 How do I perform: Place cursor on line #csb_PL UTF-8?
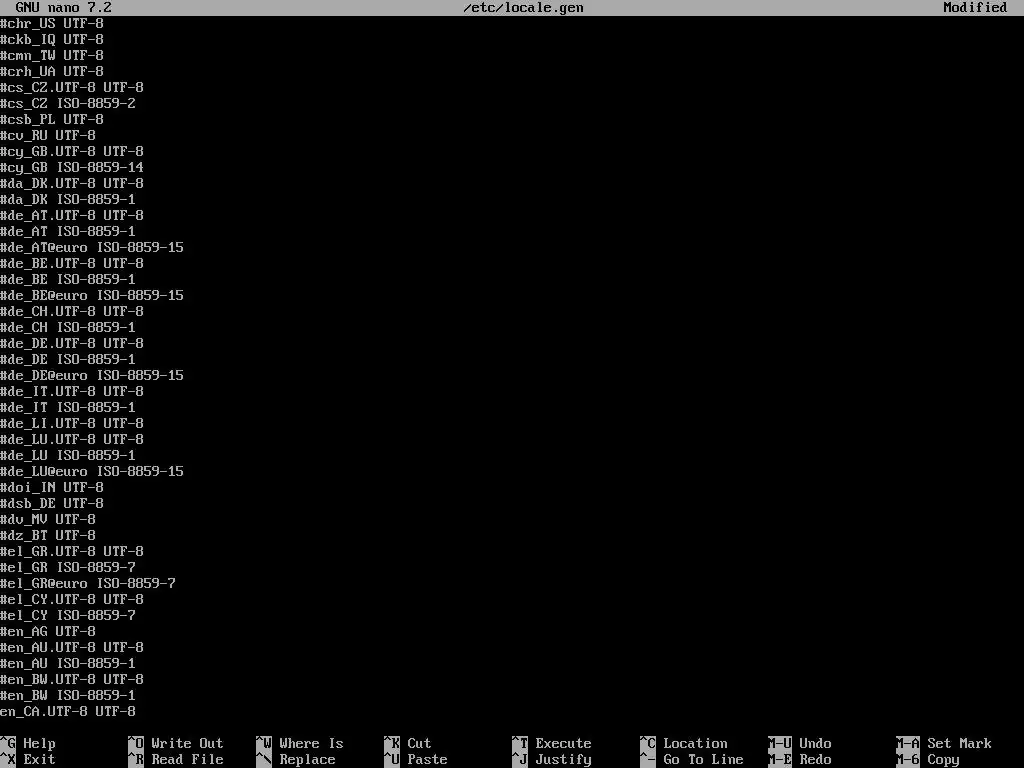pyautogui.click(x=52, y=120)
